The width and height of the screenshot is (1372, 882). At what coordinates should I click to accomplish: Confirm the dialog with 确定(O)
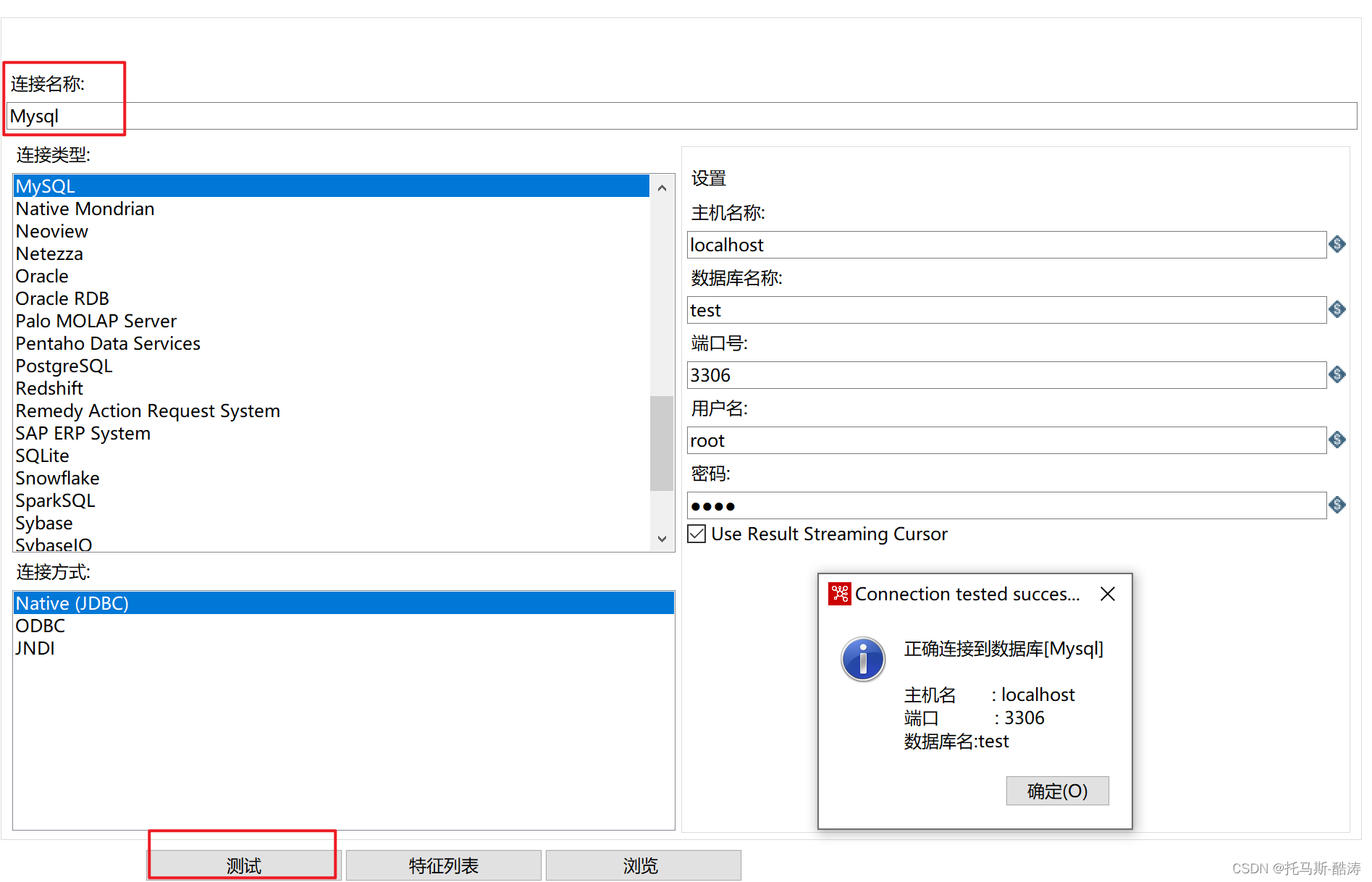pos(1057,791)
